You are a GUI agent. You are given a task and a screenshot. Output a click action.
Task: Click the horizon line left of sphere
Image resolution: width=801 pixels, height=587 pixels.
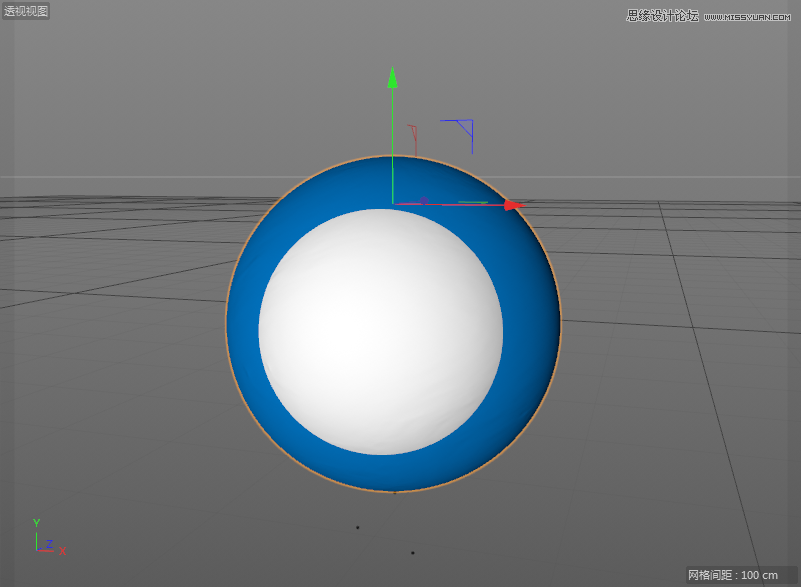[x=120, y=177]
